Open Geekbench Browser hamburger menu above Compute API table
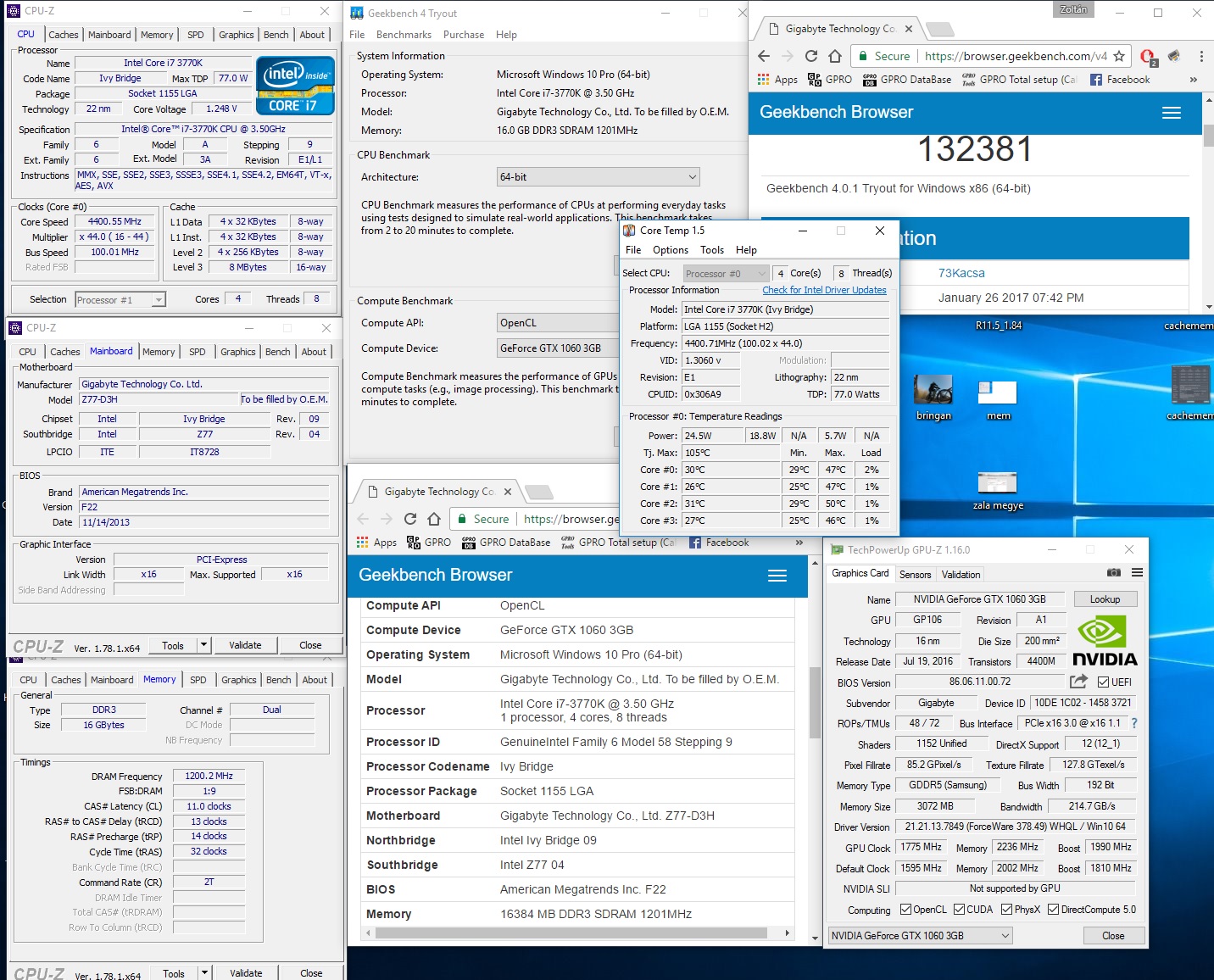Screen dimensions: 1214x980 point(777,576)
